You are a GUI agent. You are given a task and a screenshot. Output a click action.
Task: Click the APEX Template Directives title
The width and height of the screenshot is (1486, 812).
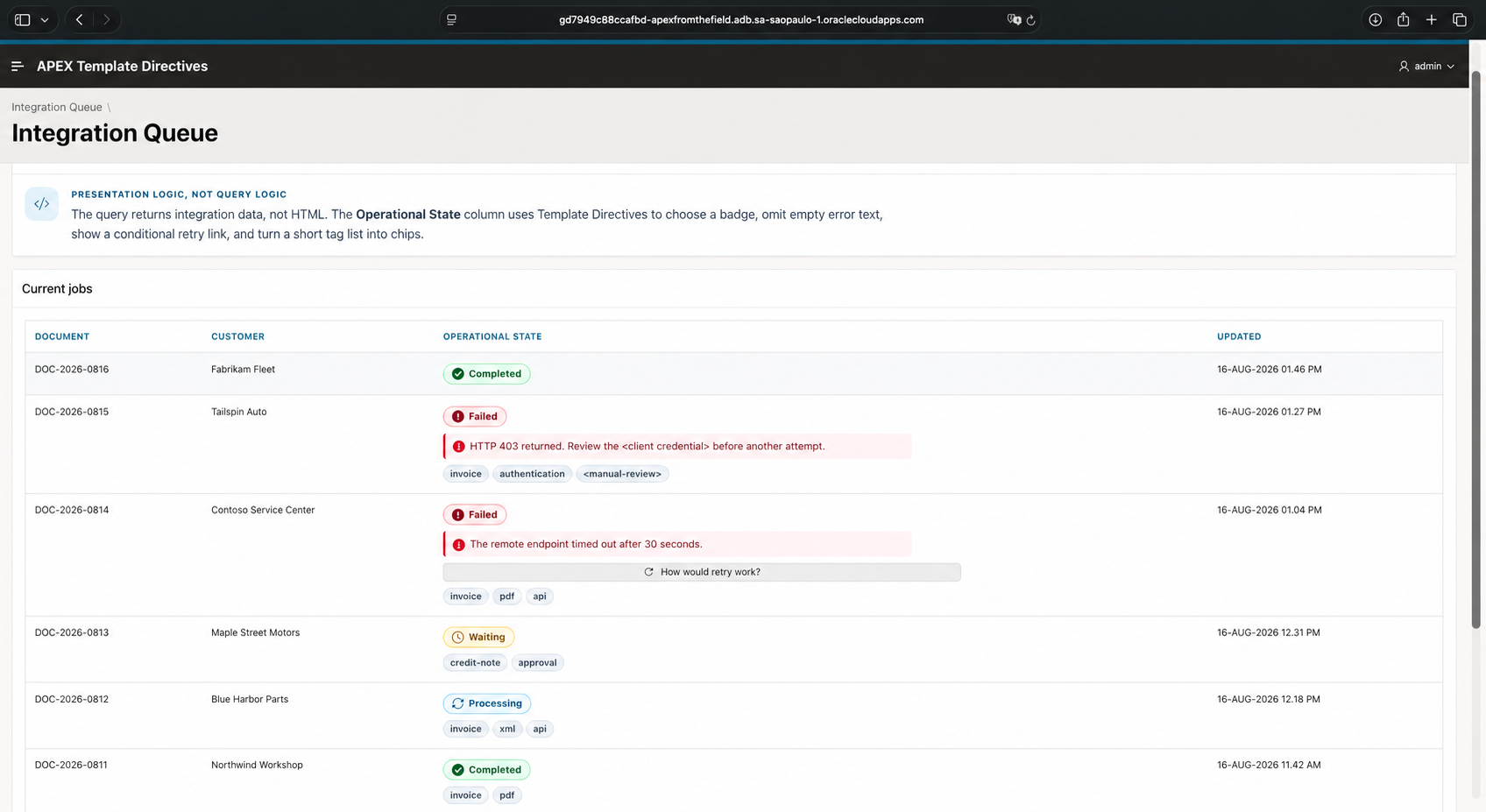coord(122,66)
